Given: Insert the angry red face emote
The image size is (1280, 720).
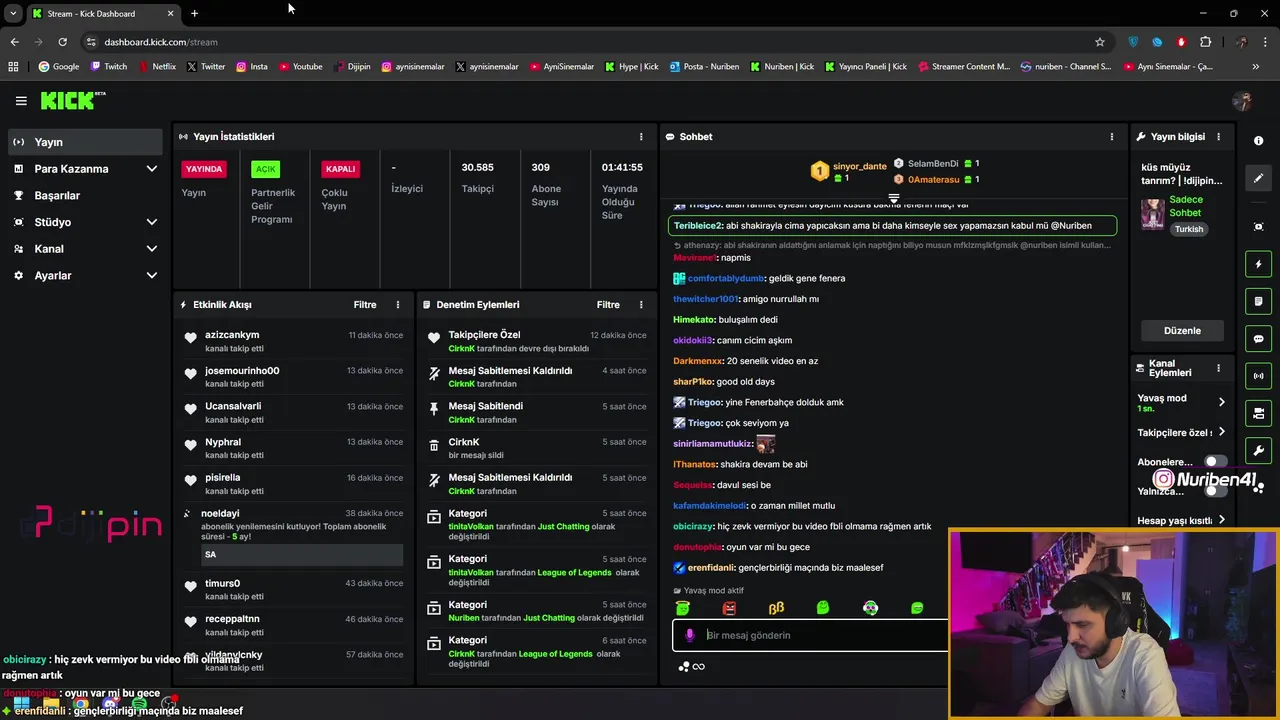Looking at the screenshot, I should click(x=729, y=608).
